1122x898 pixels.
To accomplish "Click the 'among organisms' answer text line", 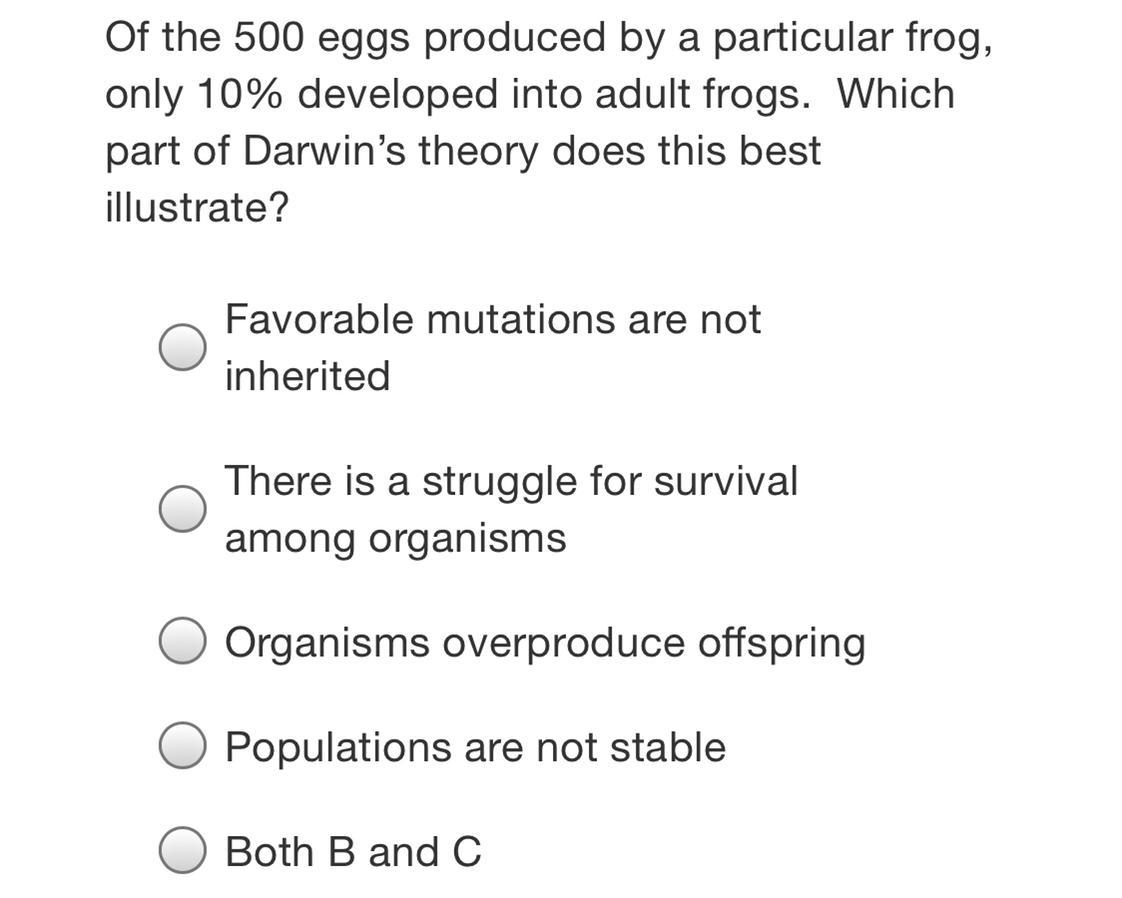I will [396, 539].
